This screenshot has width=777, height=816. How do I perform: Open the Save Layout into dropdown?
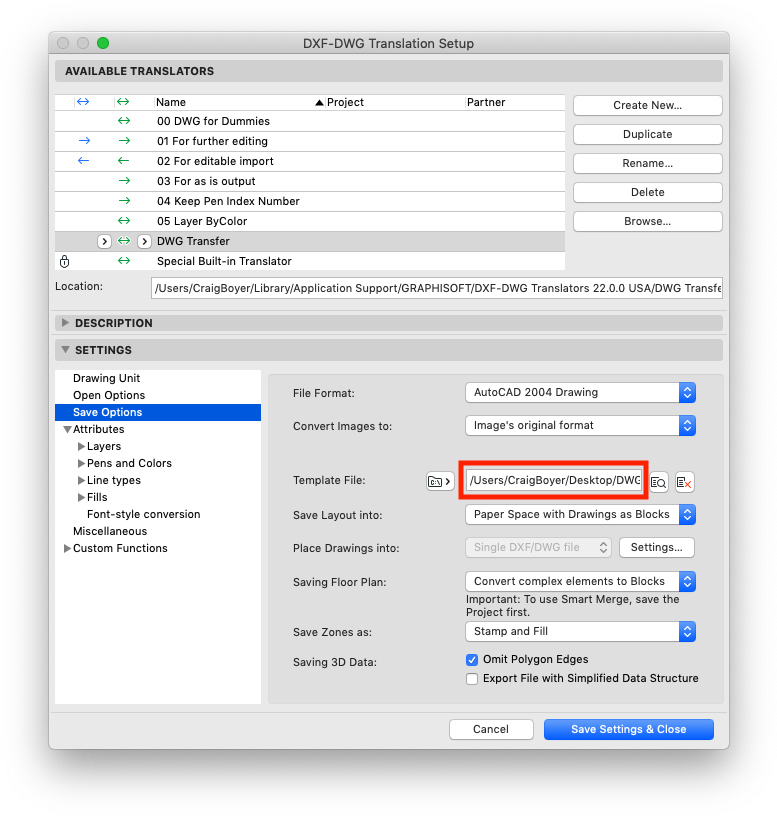tap(580, 515)
